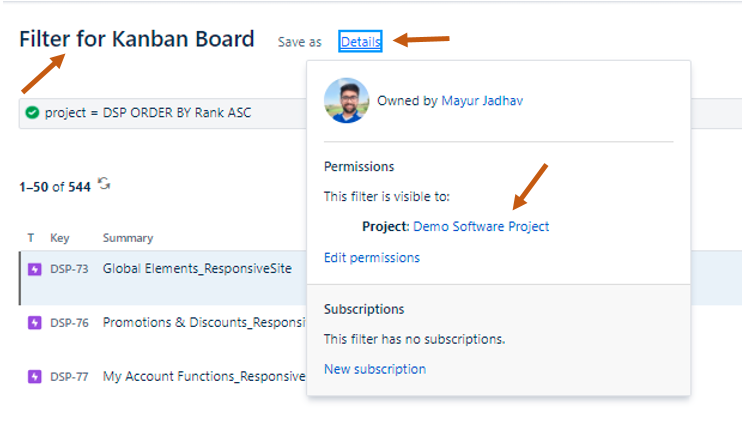Click the epic icon for DSP-77
This screenshot has width=742, height=425.
tap(35, 377)
